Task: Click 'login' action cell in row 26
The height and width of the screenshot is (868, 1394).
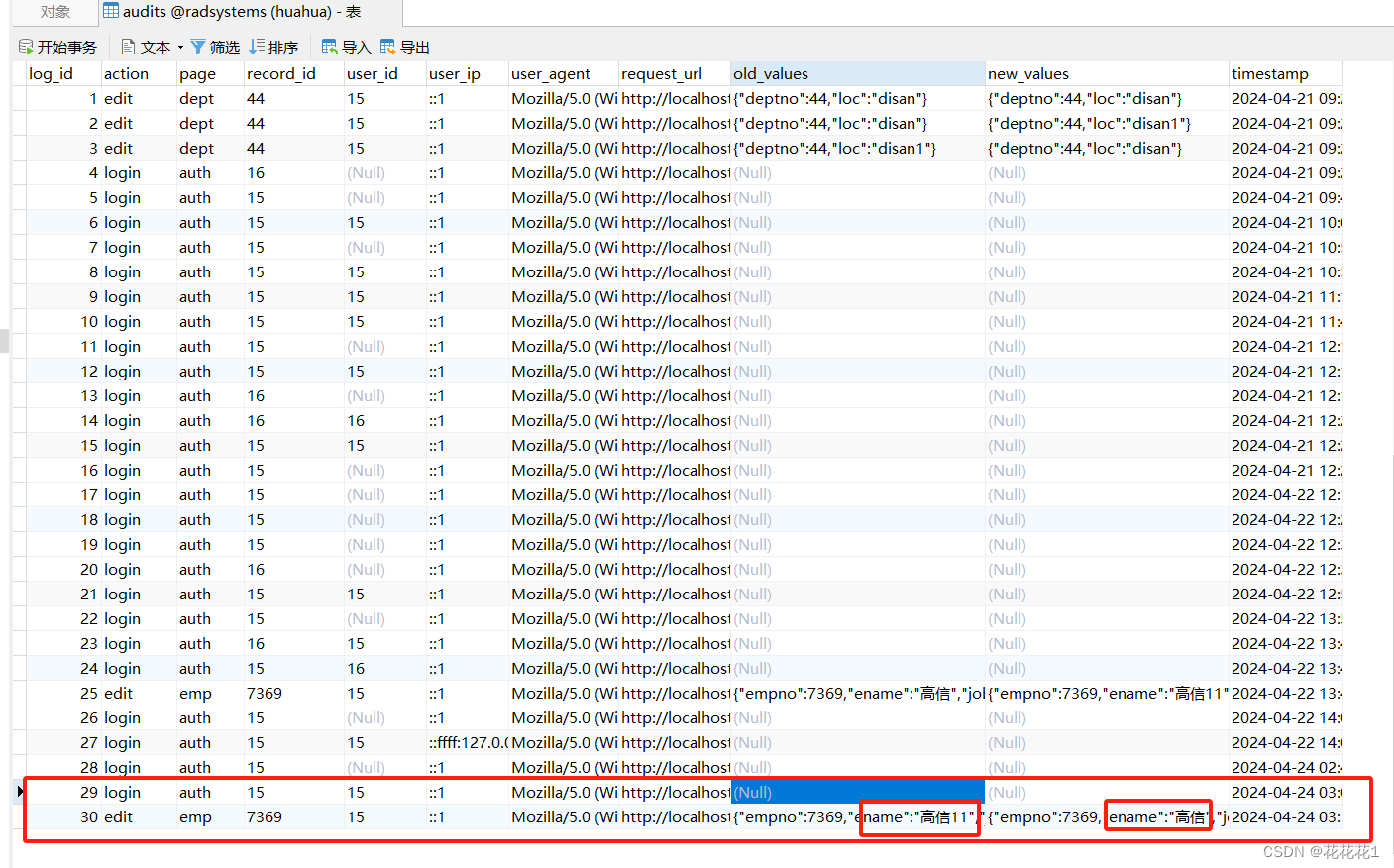Action: pyautogui.click(x=139, y=717)
